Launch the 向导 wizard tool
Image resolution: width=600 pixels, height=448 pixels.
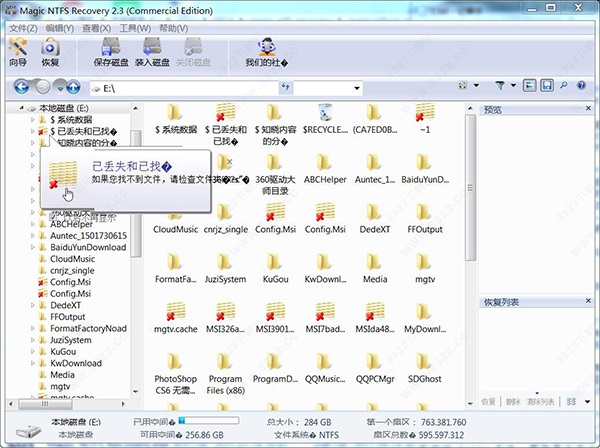click(x=18, y=52)
